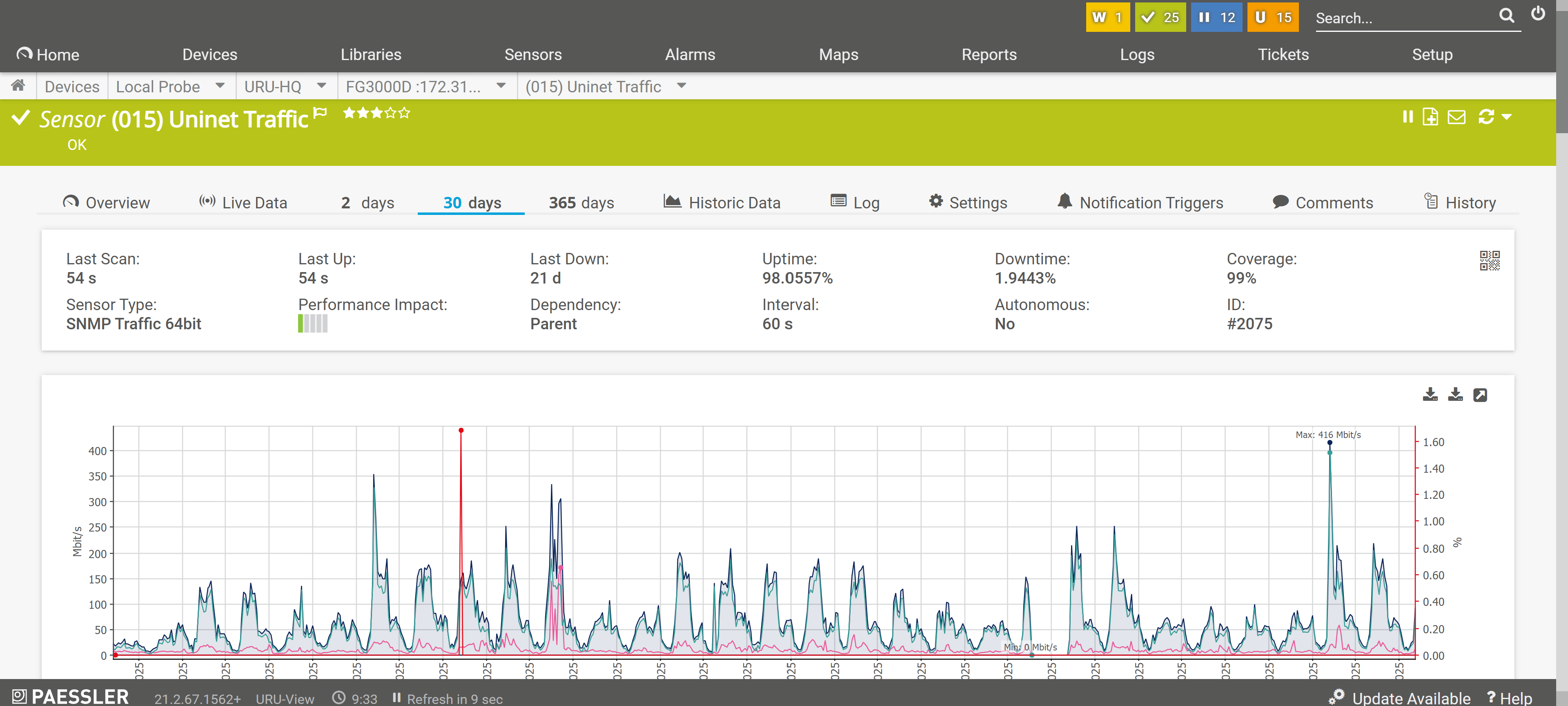Image resolution: width=1568 pixels, height=706 pixels.
Task: Open the Log tab
Action: tap(855, 202)
